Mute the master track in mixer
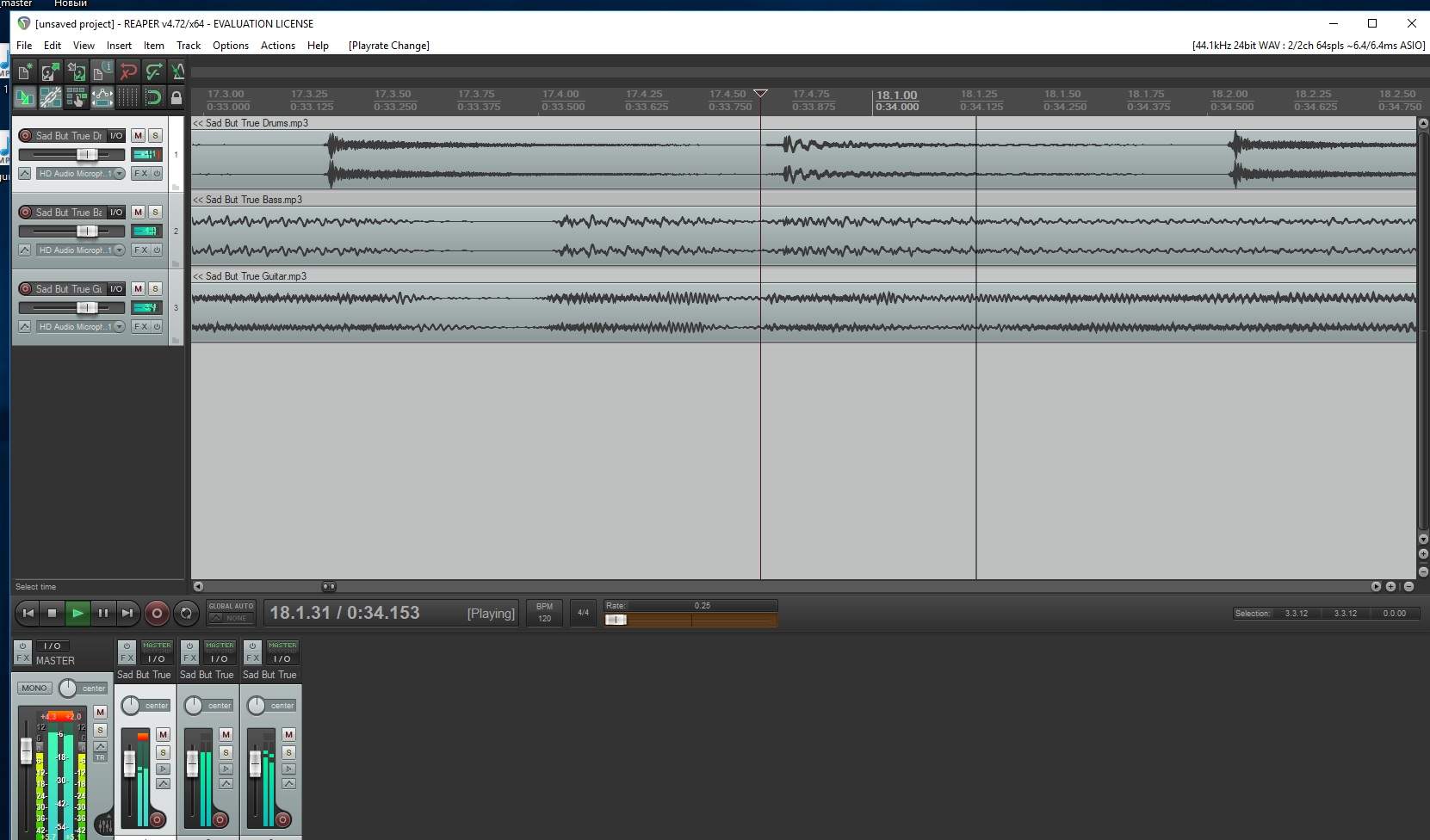The height and width of the screenshot is (840, 1430). [x=101, y=712]
